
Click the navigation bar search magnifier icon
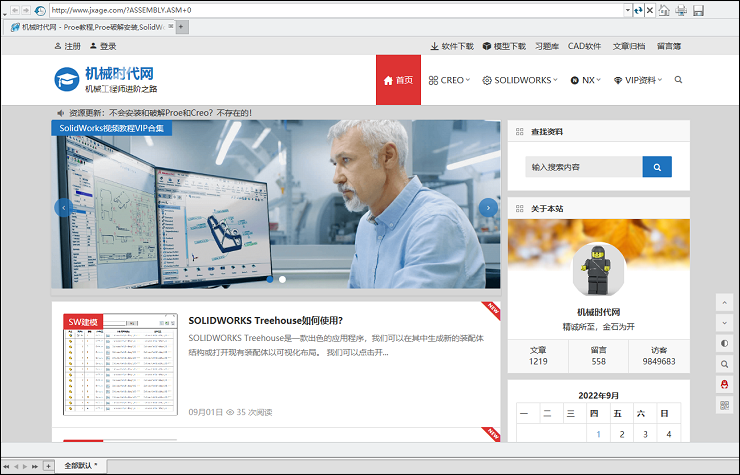click(x=678, y=80)
